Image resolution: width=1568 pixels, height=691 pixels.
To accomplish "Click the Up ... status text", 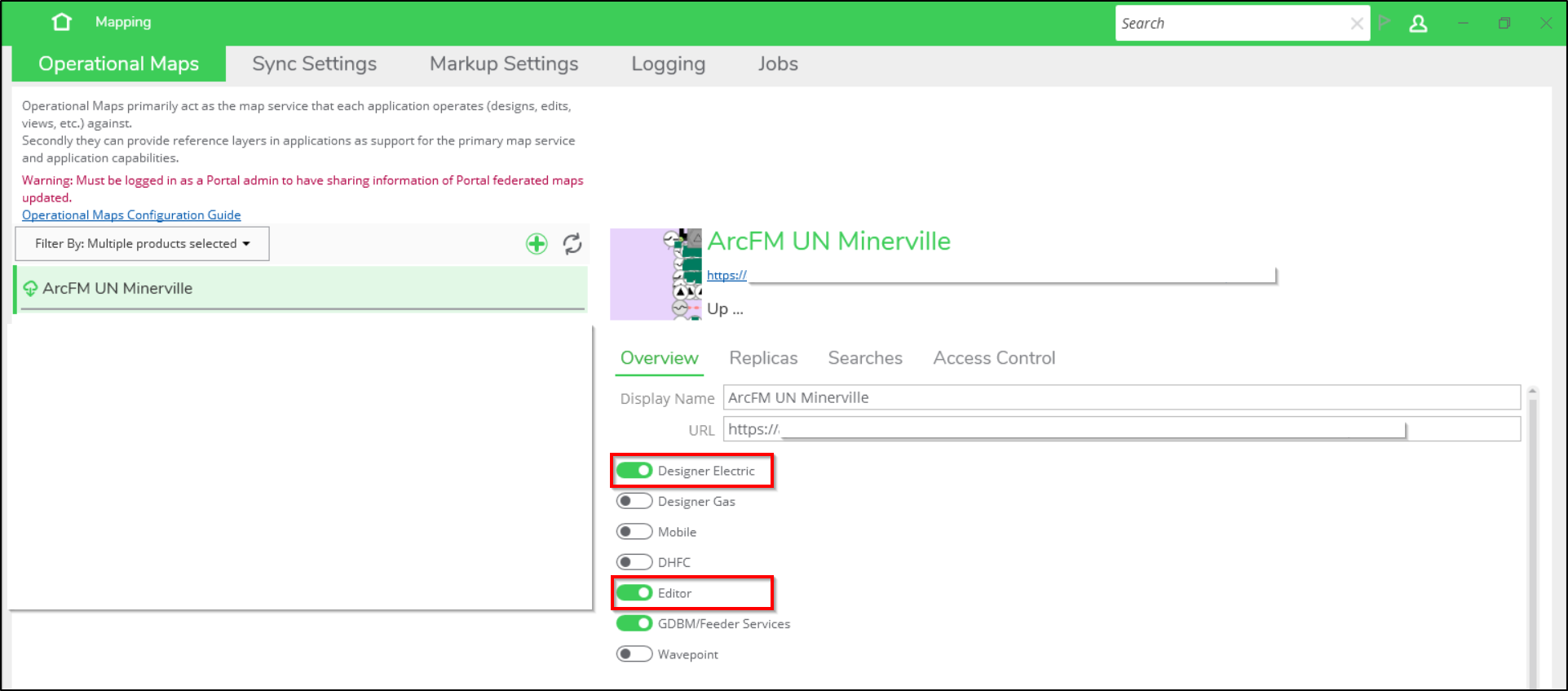I will click(x=725, y=309).
